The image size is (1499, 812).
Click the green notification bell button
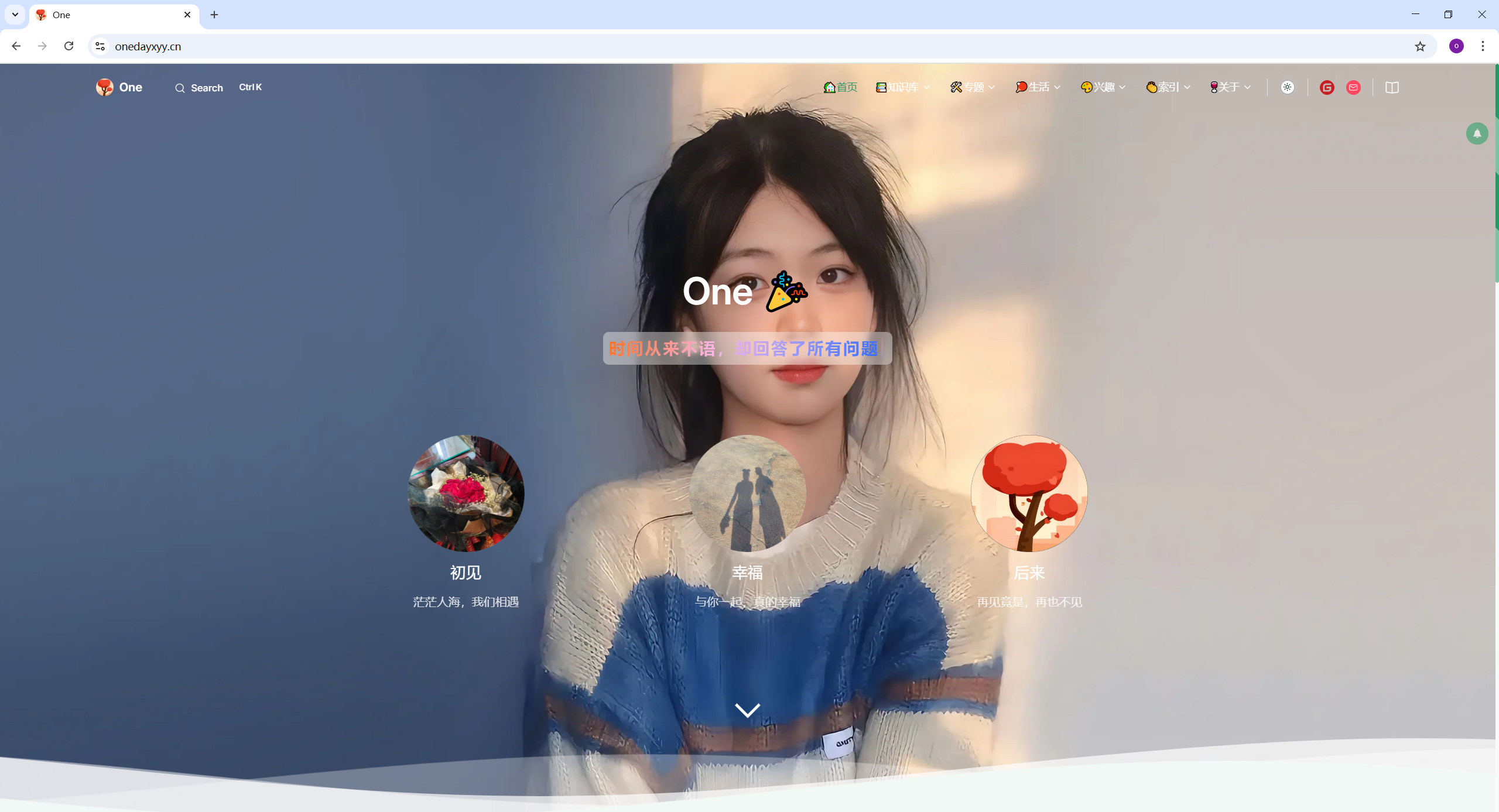1477,133
